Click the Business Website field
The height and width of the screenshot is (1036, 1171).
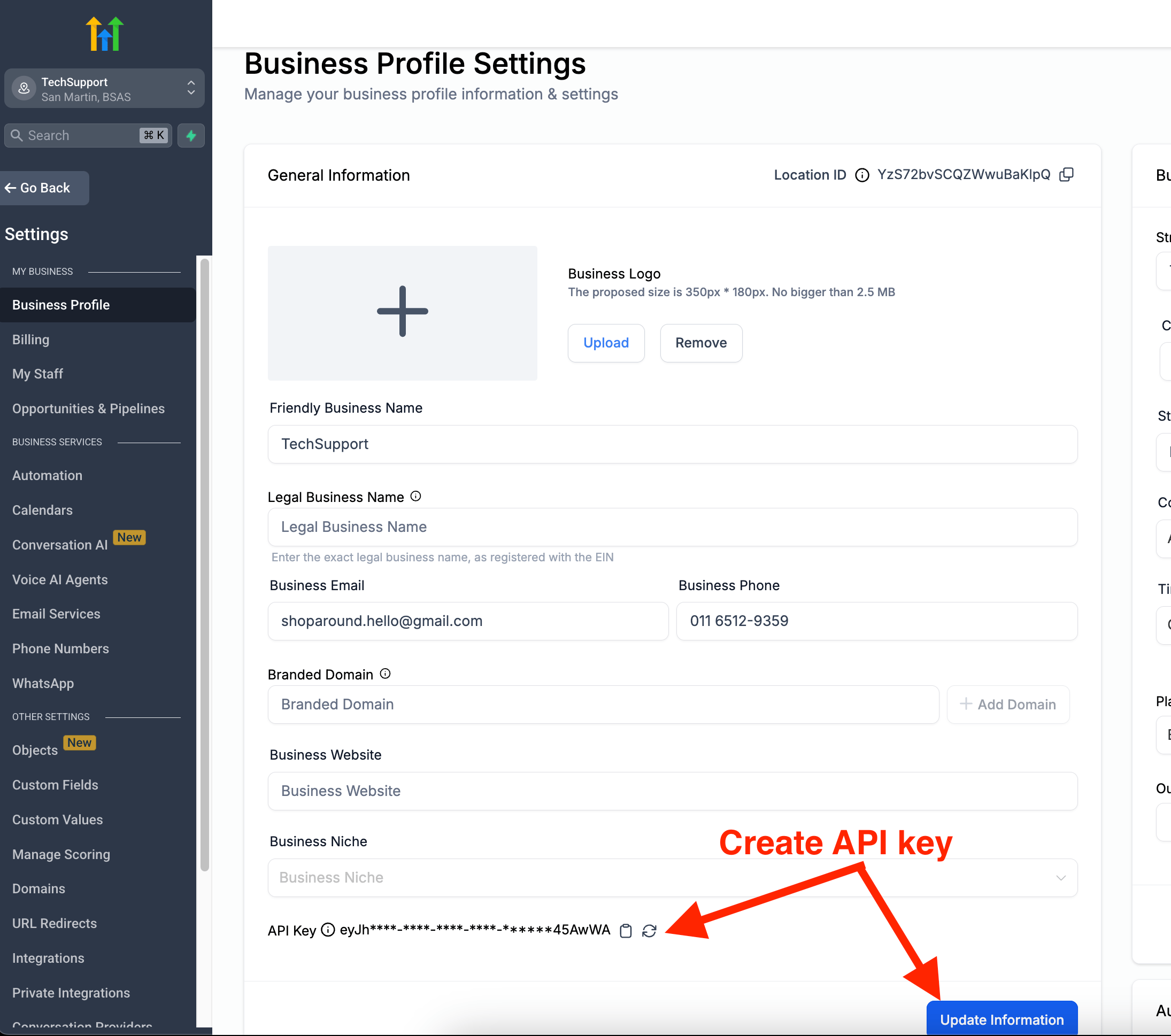coord(672,792)
